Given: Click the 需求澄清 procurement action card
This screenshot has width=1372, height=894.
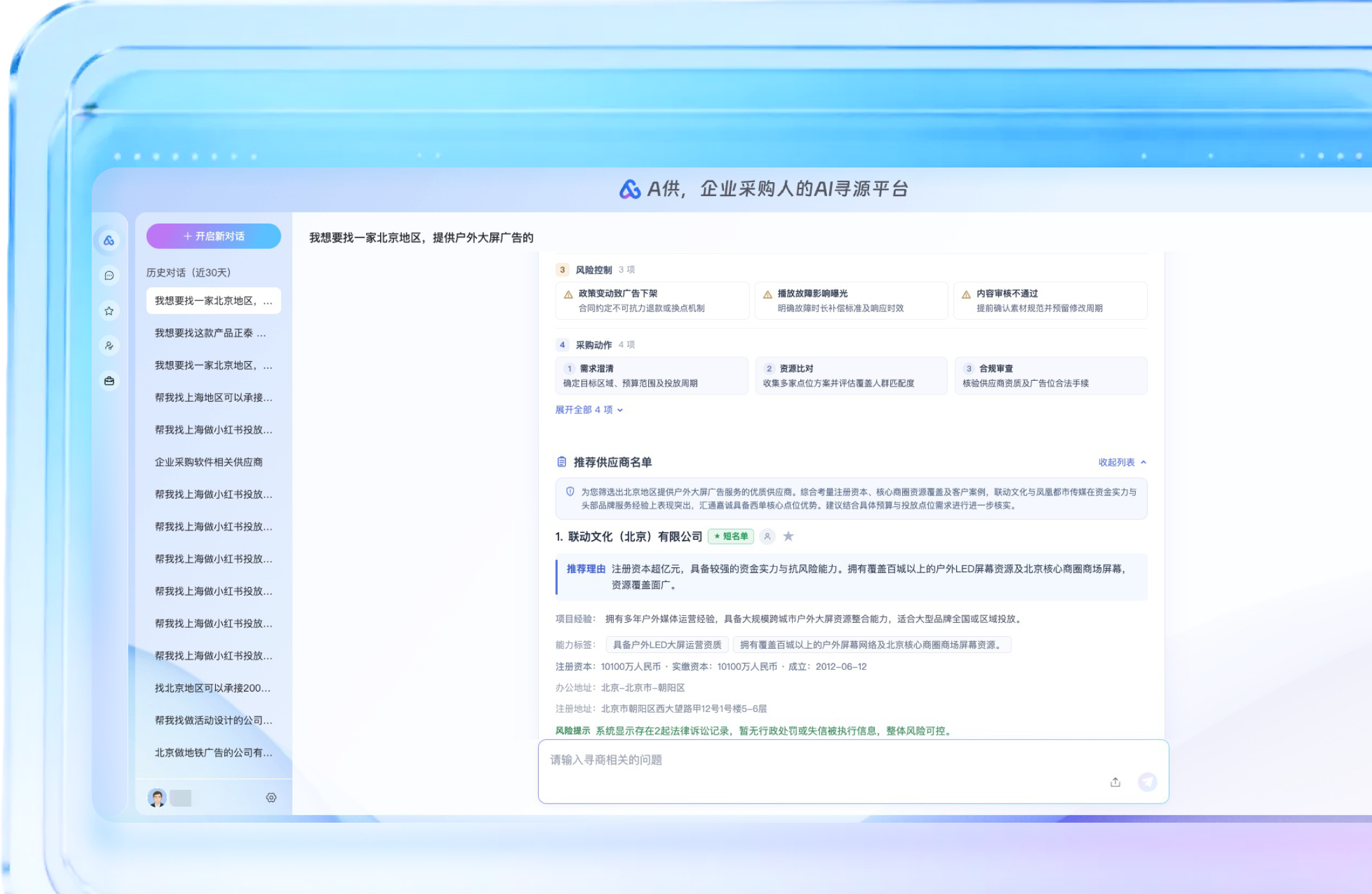Looking at the screenshot, I should click(x=651, y=376).
